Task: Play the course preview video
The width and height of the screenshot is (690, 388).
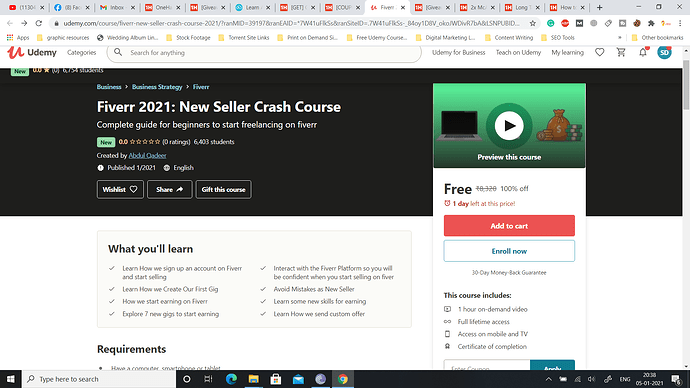Action: 509,126
